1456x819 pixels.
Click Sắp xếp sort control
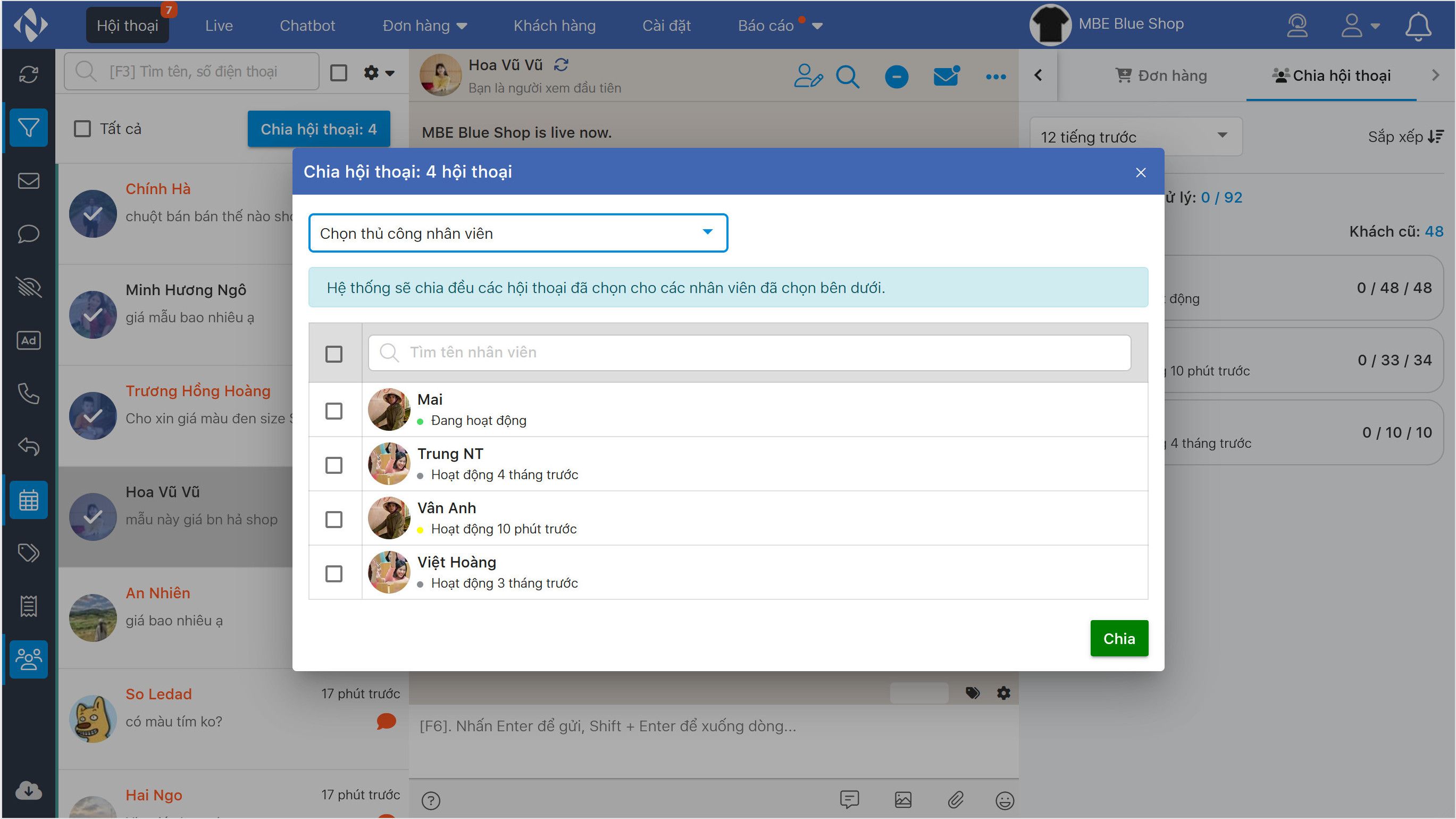point(1405,137)
